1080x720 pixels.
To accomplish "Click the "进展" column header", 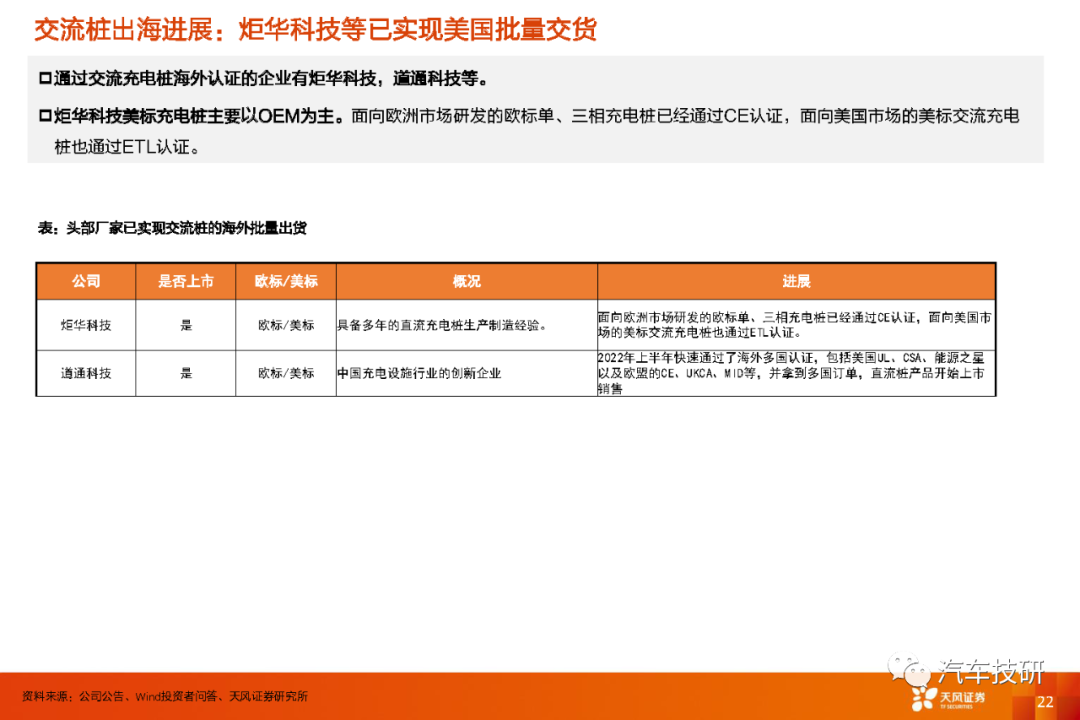I will [796, 281].
